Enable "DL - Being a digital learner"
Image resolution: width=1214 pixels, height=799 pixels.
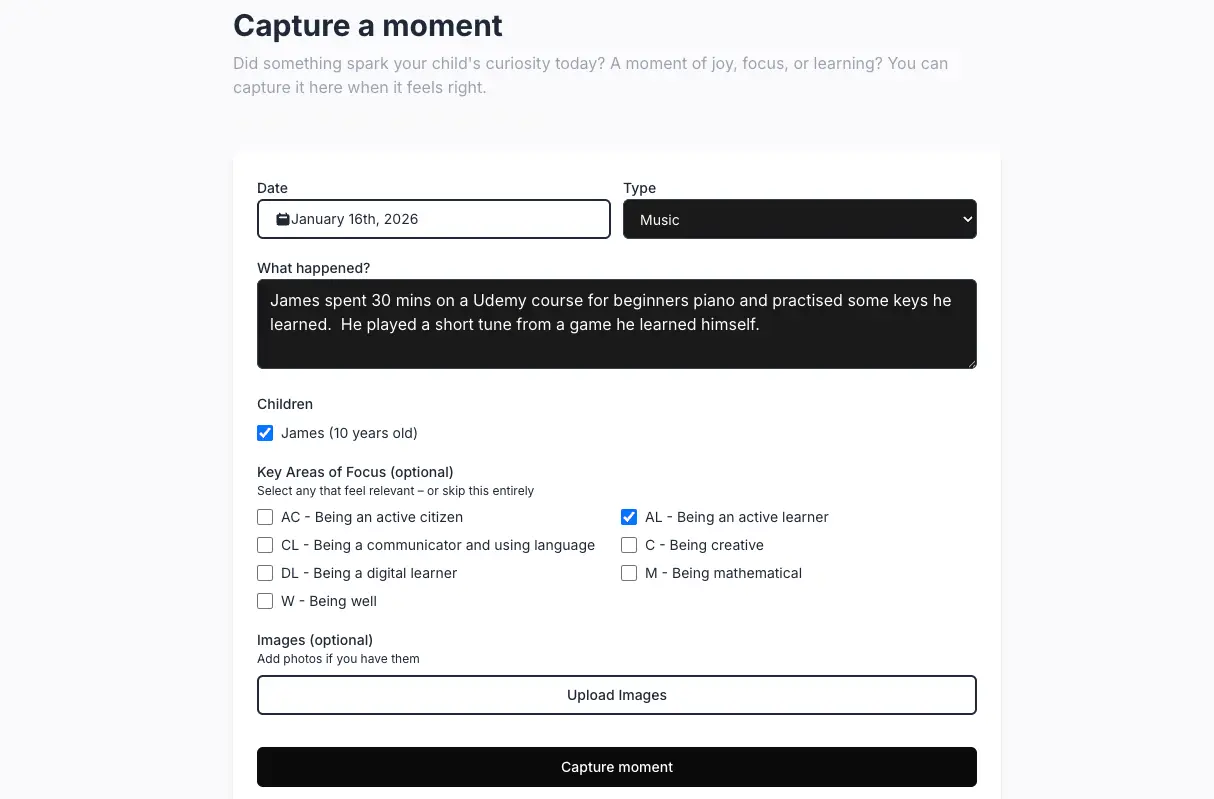click(x=265, y=573)
